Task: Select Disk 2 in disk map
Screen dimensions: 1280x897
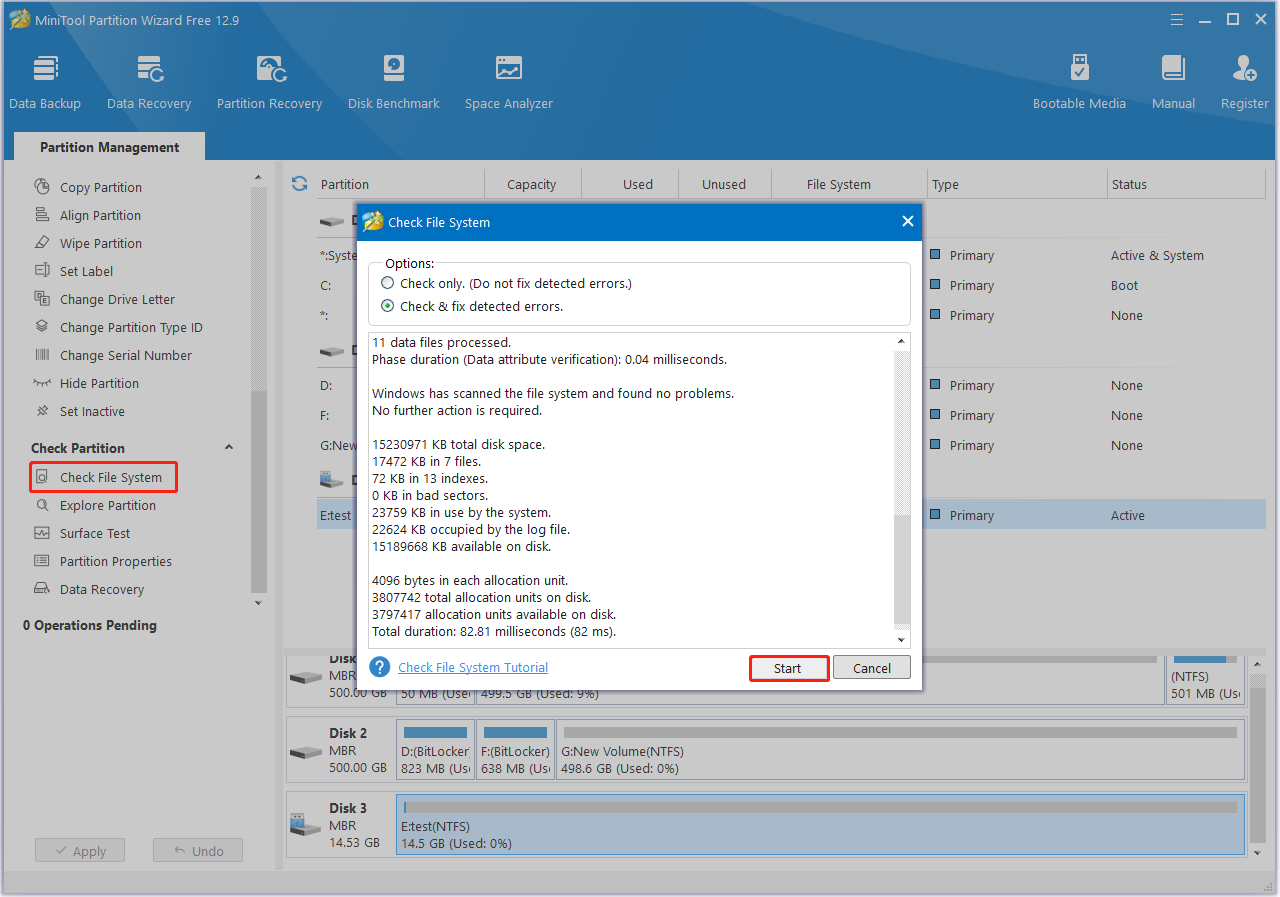Action: click(x=340, y=750)
